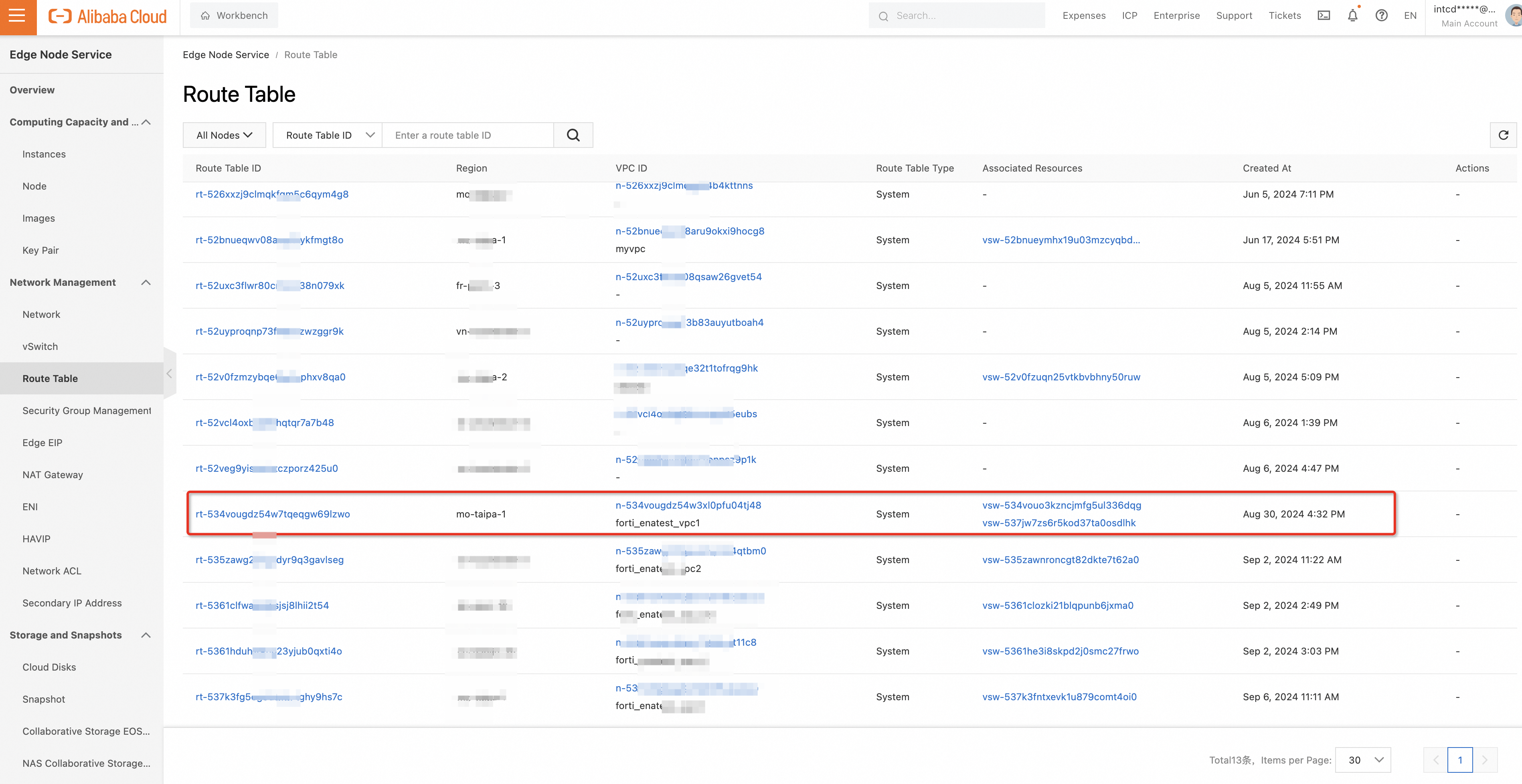The width and height of the screenshot is (1522, 784).
Task: Collapse the Network Management section
Action: (x=146, y=283)
